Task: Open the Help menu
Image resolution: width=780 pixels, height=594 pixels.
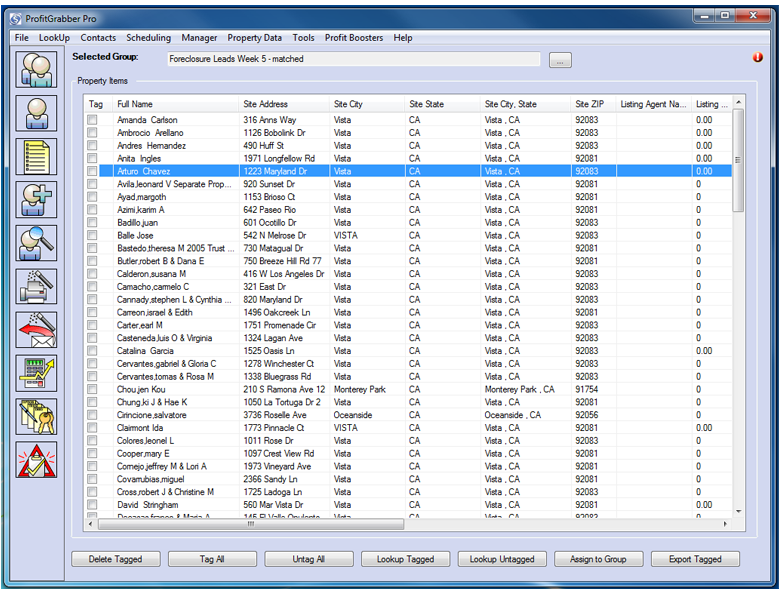Action: 402,38
